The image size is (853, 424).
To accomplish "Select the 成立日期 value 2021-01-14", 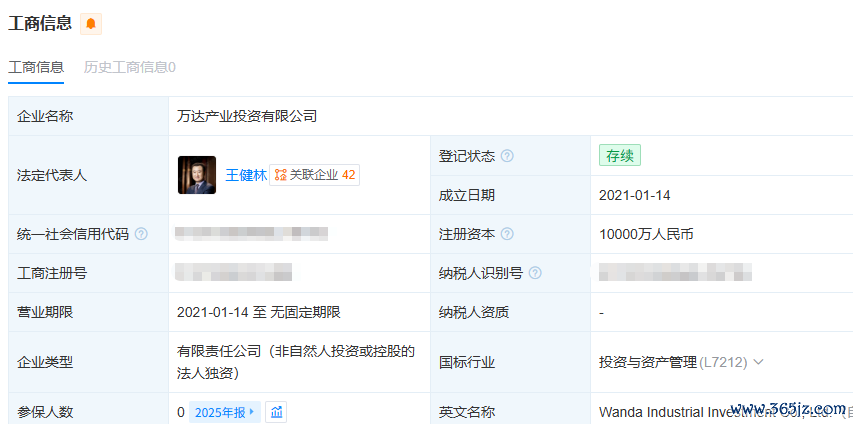I will (635, 195).
